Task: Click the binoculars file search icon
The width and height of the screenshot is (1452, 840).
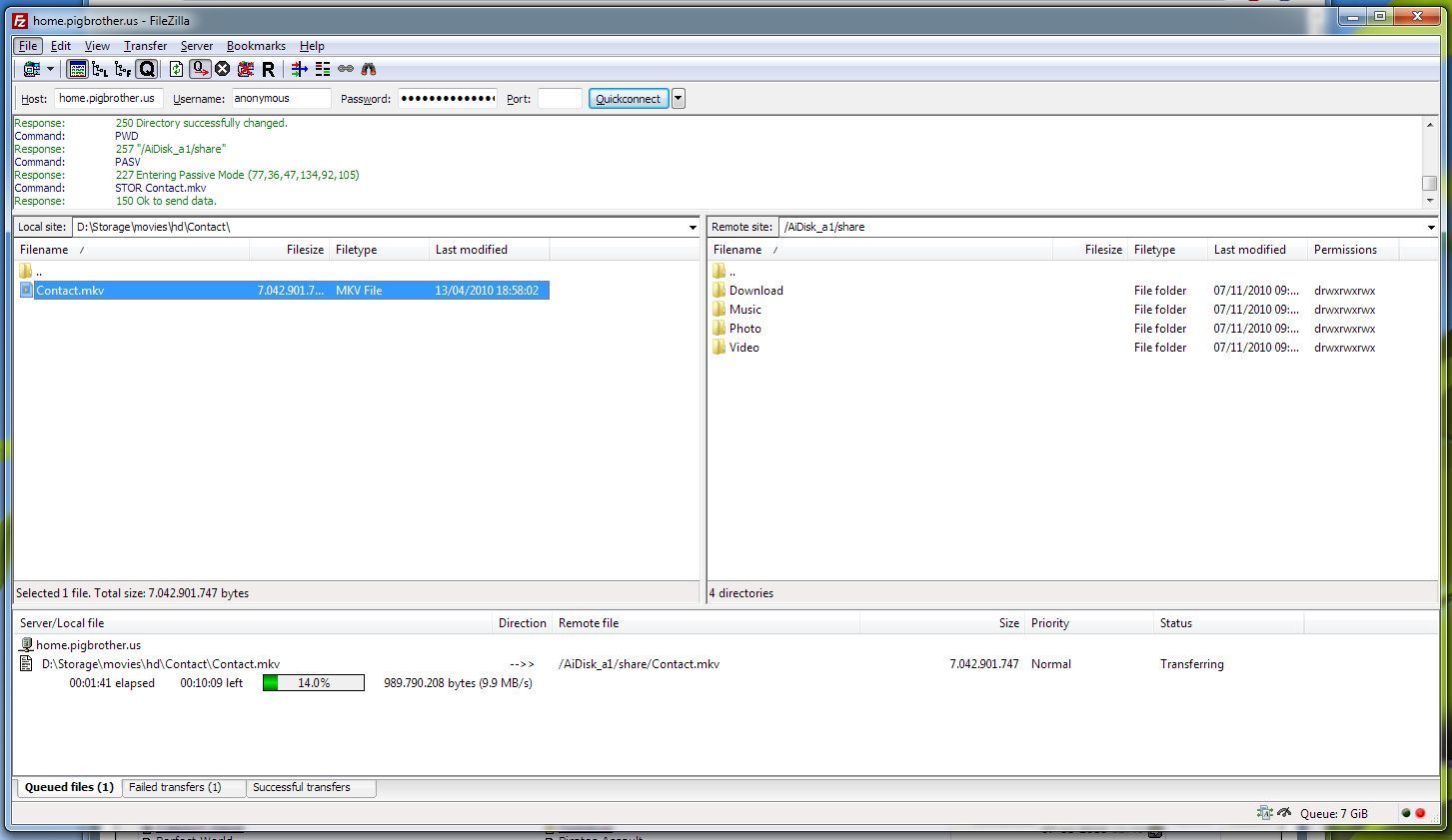Action: point(369,69)
